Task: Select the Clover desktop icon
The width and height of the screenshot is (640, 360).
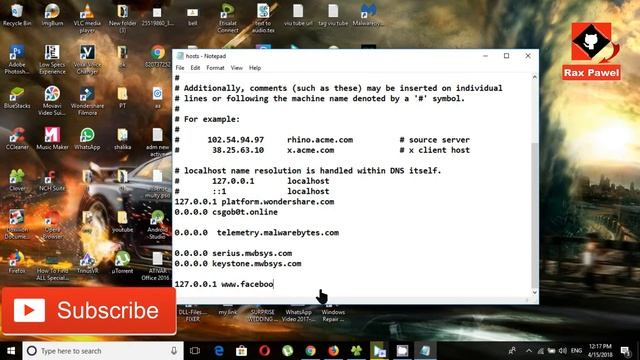Action: point(17,180)
